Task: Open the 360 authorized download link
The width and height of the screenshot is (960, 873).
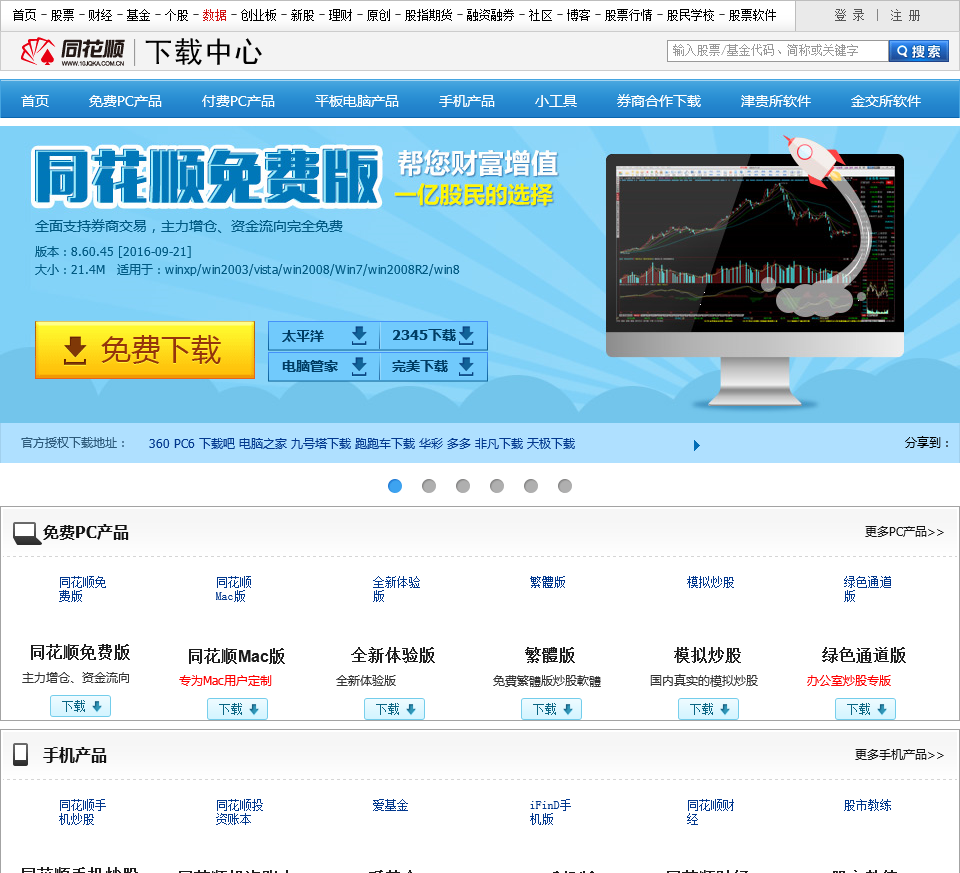Action: (159, 443)
